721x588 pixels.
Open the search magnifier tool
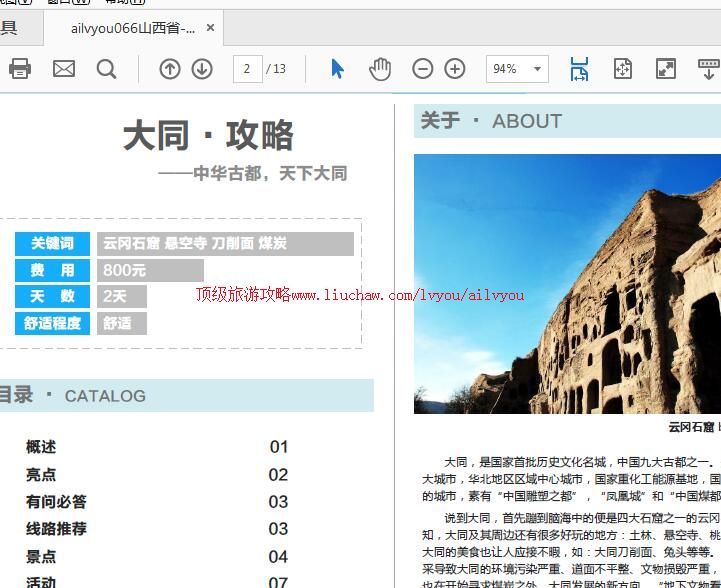[106, 68]
